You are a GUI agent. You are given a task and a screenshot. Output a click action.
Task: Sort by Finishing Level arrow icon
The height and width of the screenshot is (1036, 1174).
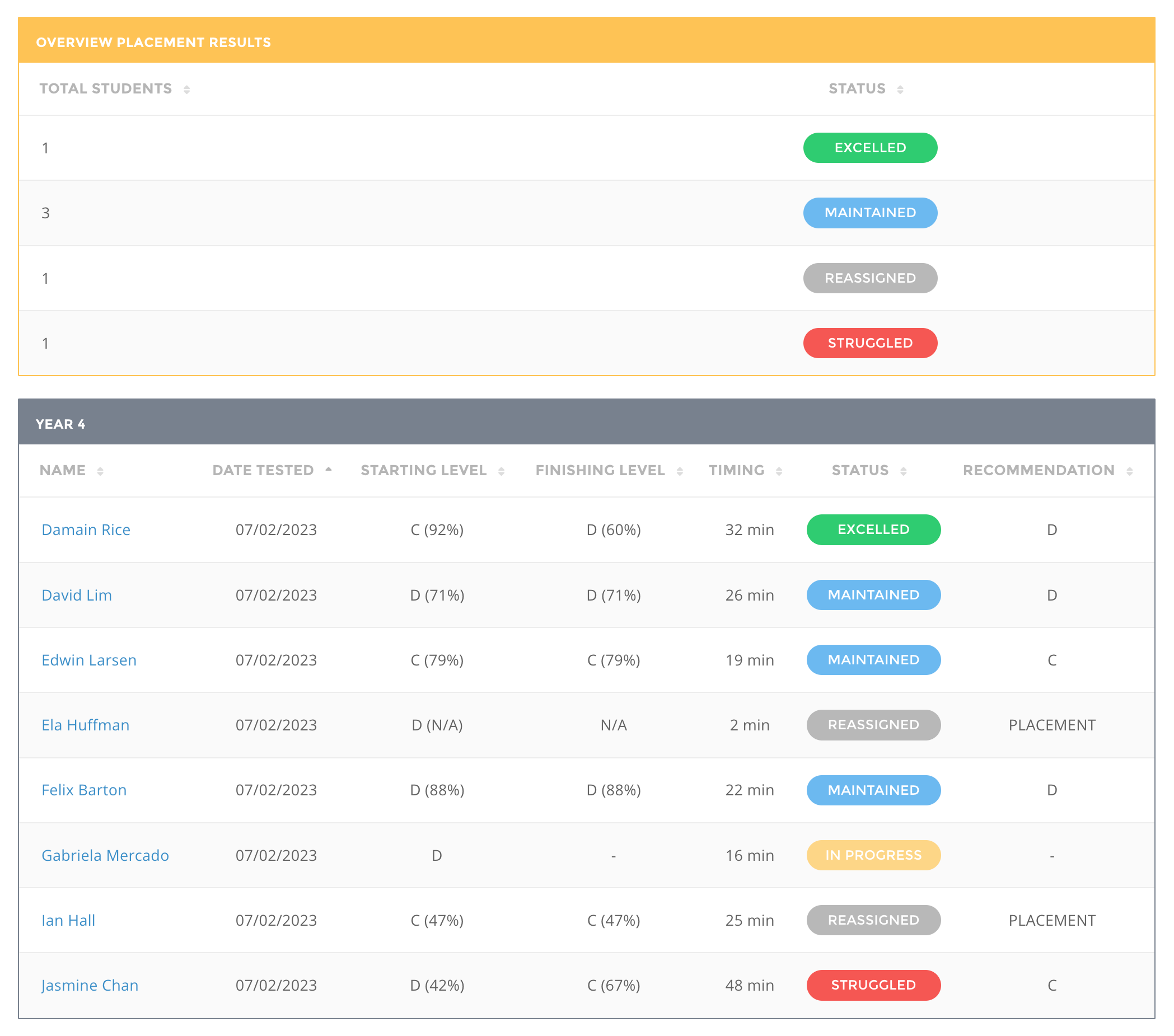click(x=680, y=471)
